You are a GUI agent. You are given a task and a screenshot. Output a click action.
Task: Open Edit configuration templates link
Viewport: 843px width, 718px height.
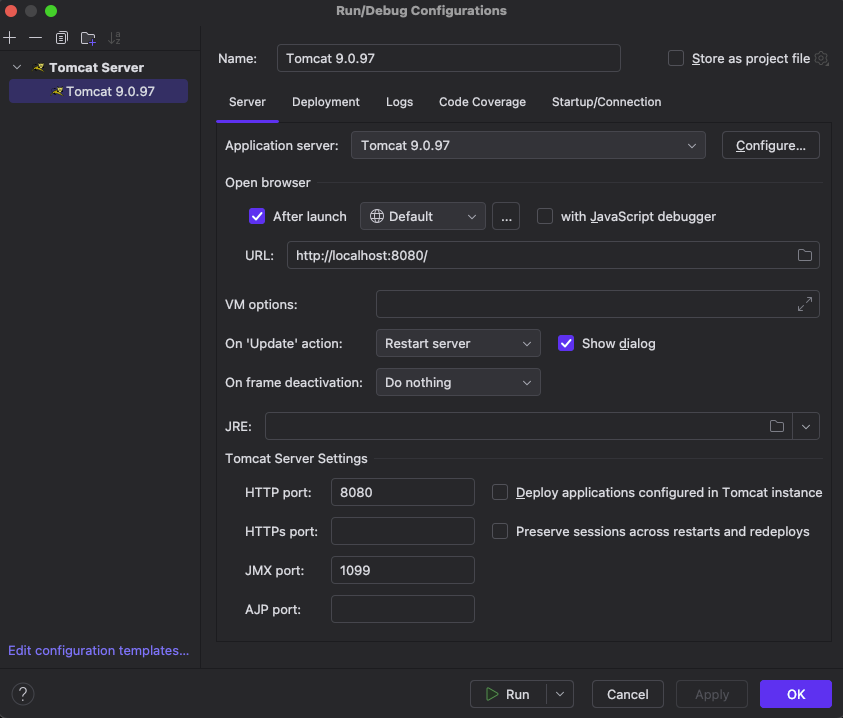(98, 650)
